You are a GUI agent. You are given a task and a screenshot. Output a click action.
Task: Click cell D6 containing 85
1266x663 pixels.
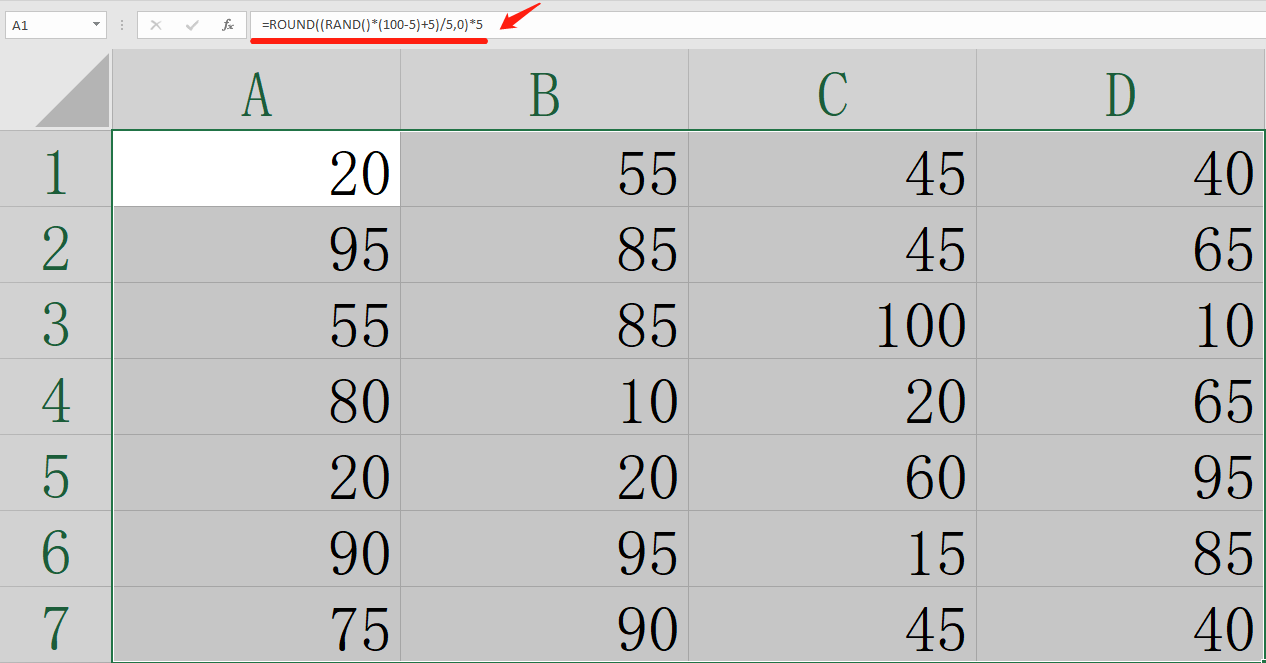pyautogui.click(x=1121, y=549)
